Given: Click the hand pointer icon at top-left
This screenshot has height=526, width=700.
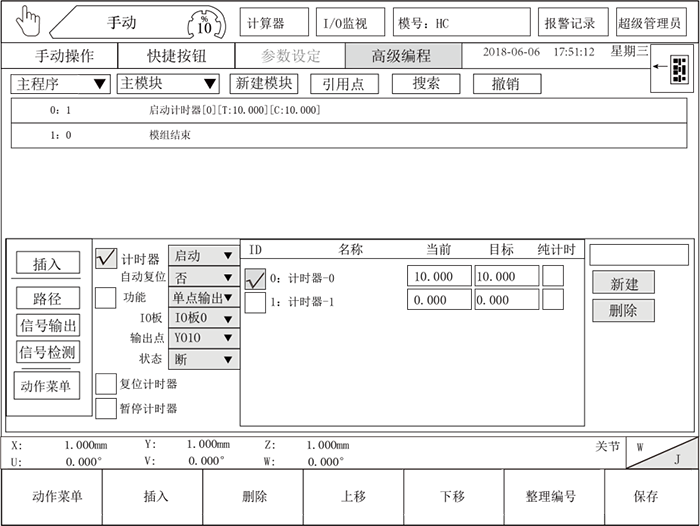Looking at the screenshot, I should [26, 21].
